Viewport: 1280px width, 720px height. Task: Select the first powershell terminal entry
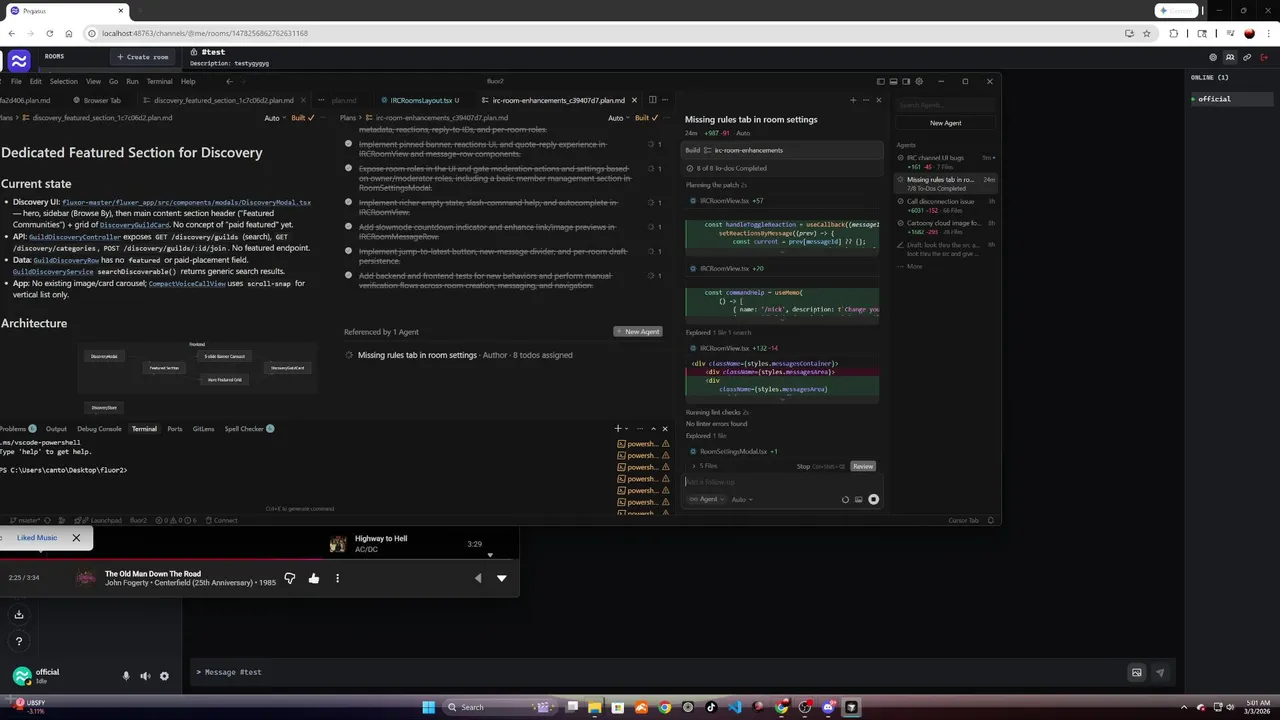point(643,444)
